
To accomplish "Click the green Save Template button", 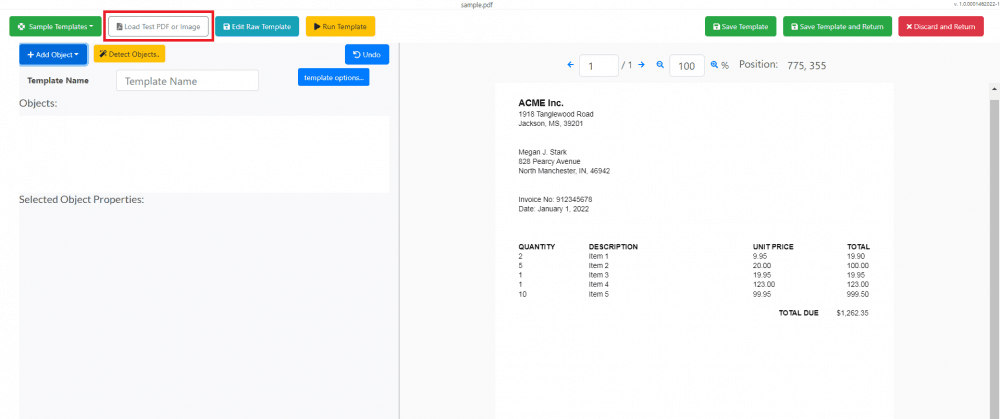I will pyautogui.click(x=740, y=26).
